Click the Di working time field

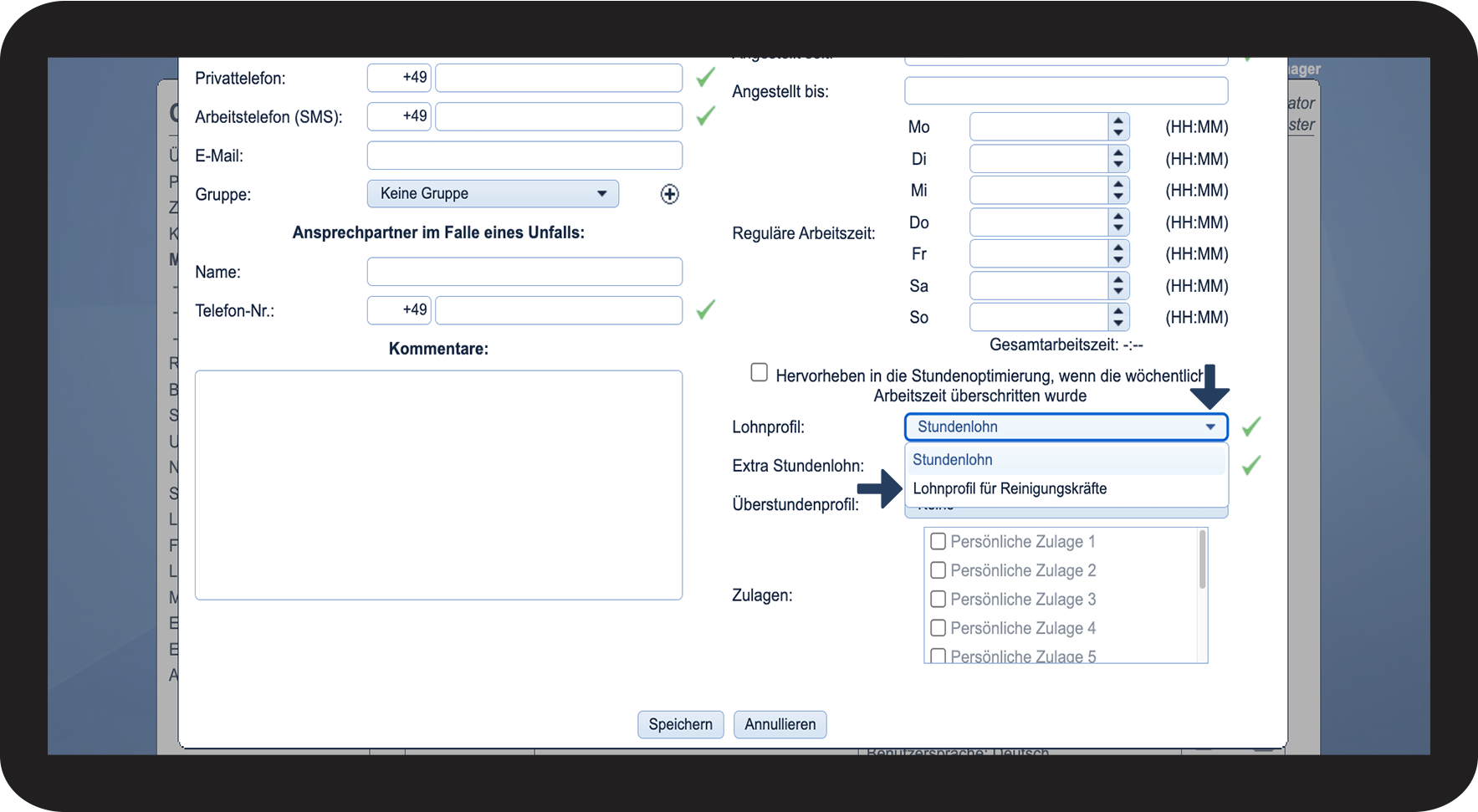click(1039, 159)
